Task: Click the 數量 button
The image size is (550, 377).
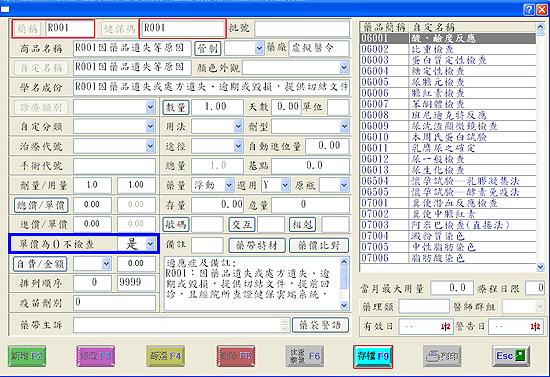Action: (x=176, y=107)
